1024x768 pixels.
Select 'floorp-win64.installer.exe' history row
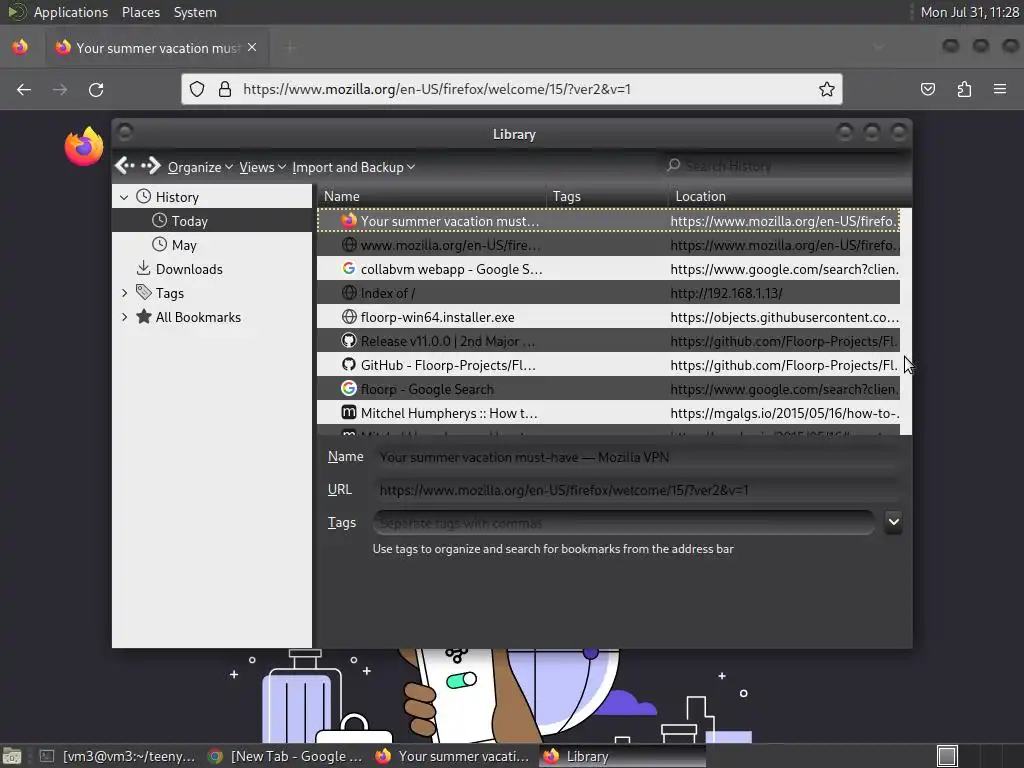point(608,317)
